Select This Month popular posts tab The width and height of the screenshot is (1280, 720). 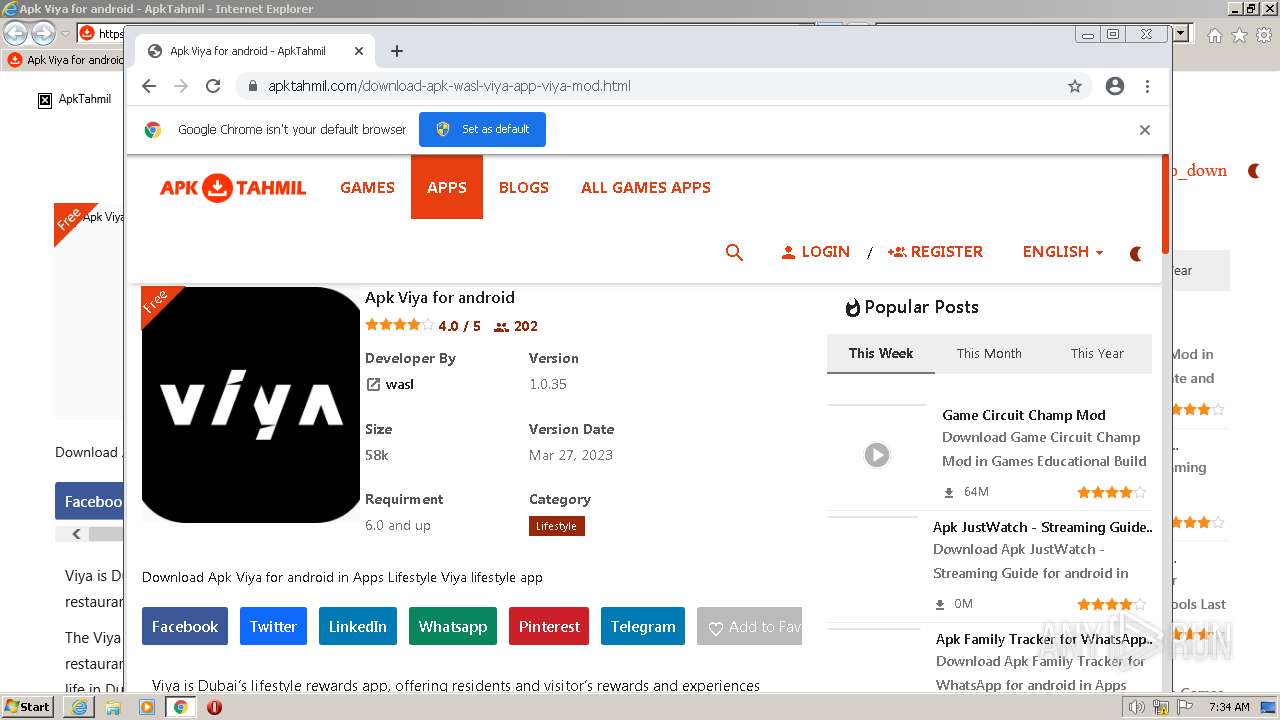point(989,353)
